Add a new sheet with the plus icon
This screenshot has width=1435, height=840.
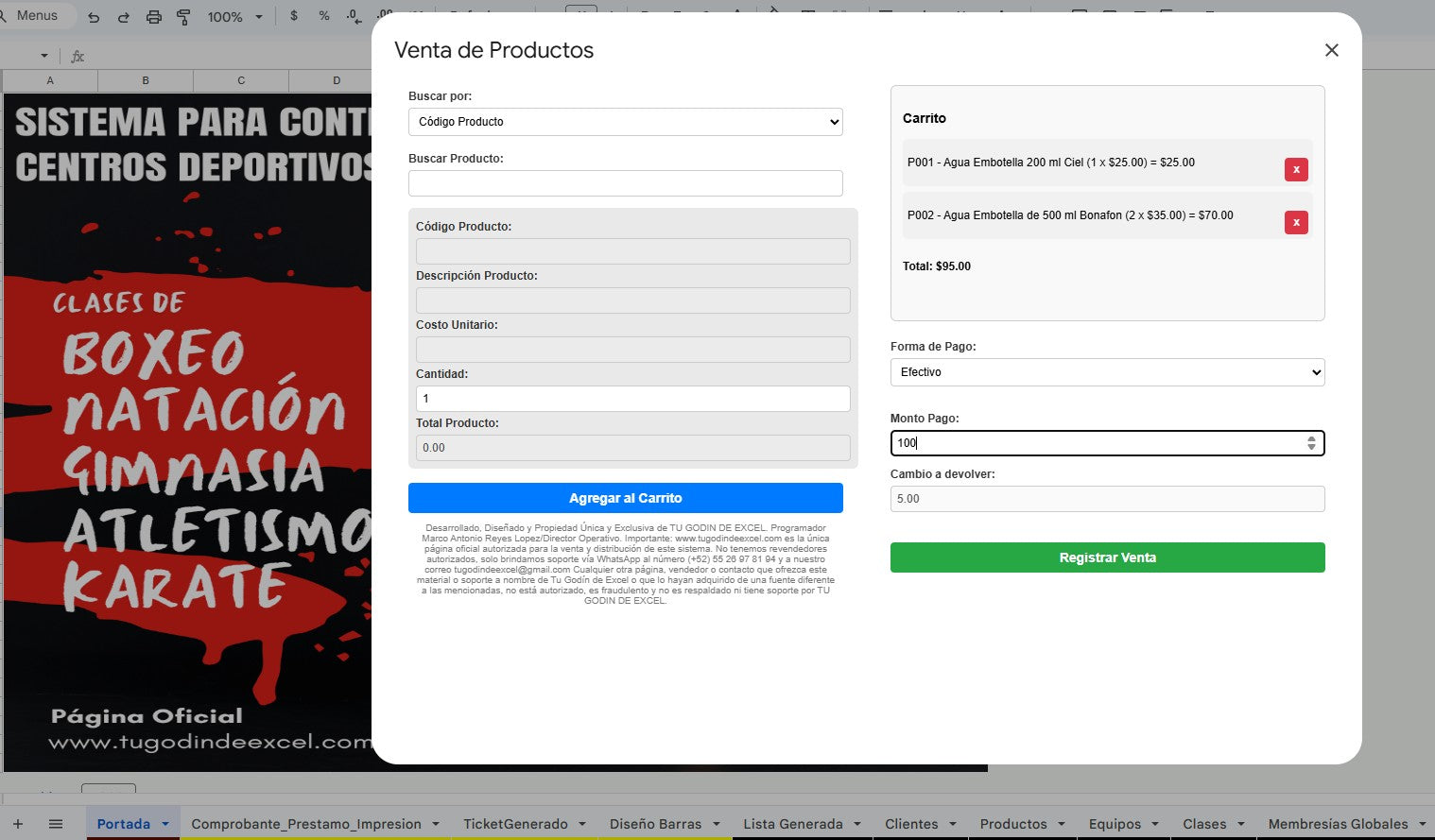click(17, 824)
